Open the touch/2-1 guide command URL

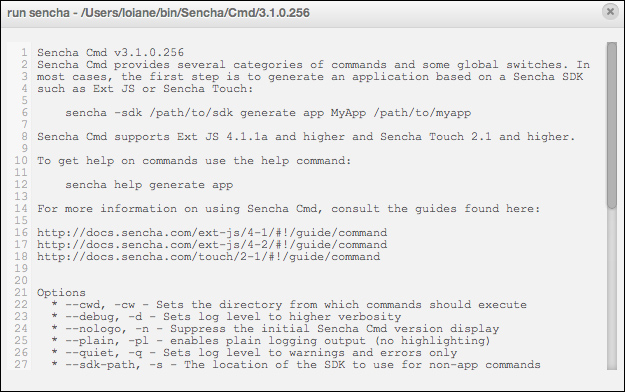pyautogui.click(x=208, y=256)
